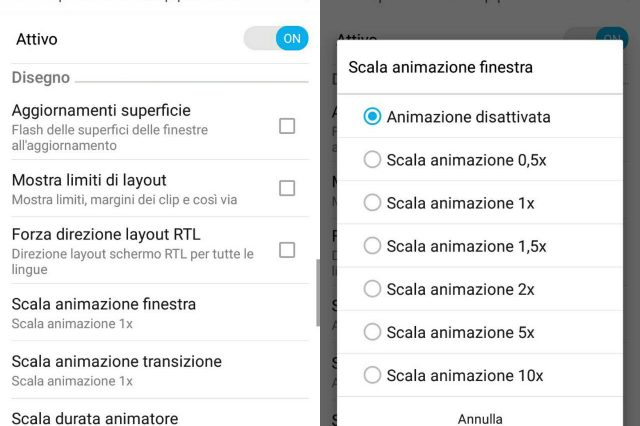640x426 pixels.
Task: Click the settings list scrollbar
Action: (x=317, y=292)
